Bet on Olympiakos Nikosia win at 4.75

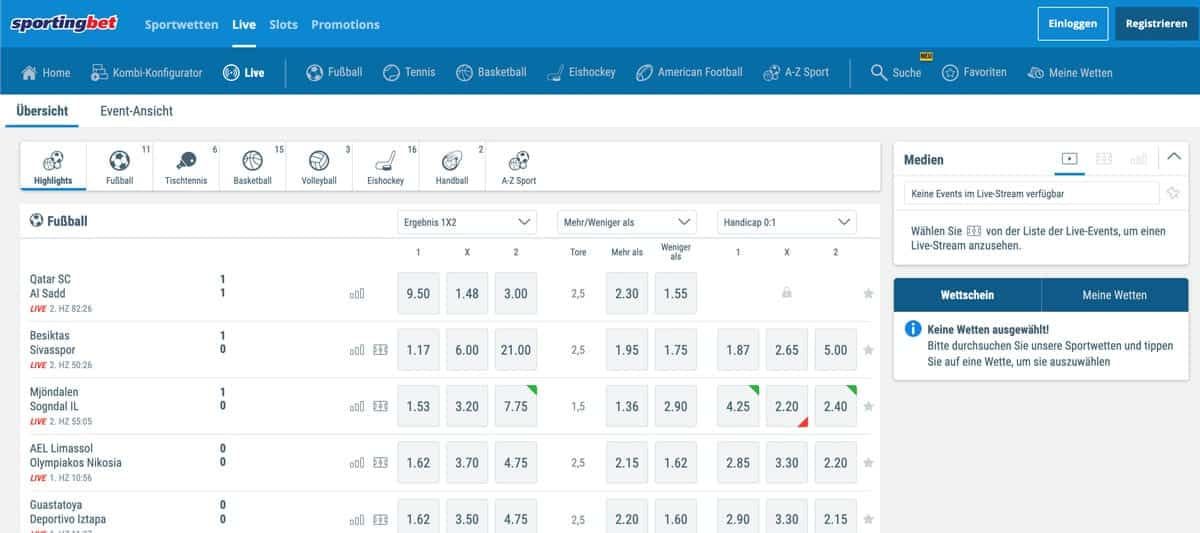click(x=516, y=463)
